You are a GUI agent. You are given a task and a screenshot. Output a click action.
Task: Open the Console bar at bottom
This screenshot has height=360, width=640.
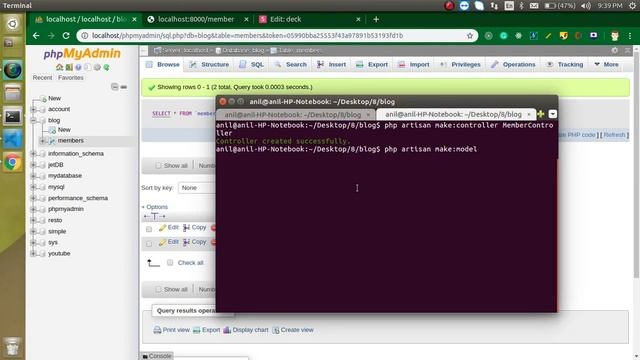click(x=157, y=356)
